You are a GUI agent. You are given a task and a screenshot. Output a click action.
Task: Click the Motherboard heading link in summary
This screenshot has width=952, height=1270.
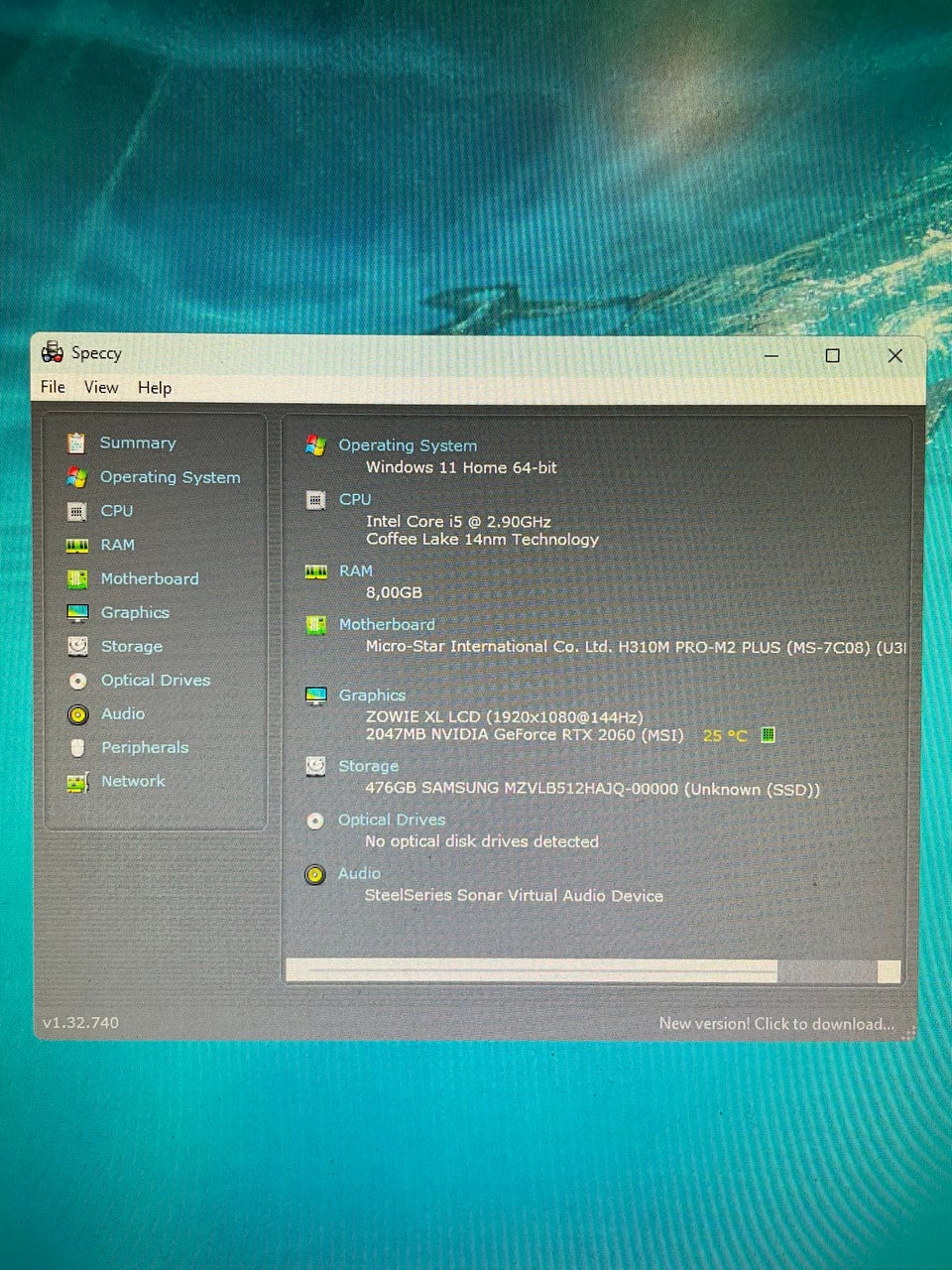pyautogui.click(x=387, y=624)
